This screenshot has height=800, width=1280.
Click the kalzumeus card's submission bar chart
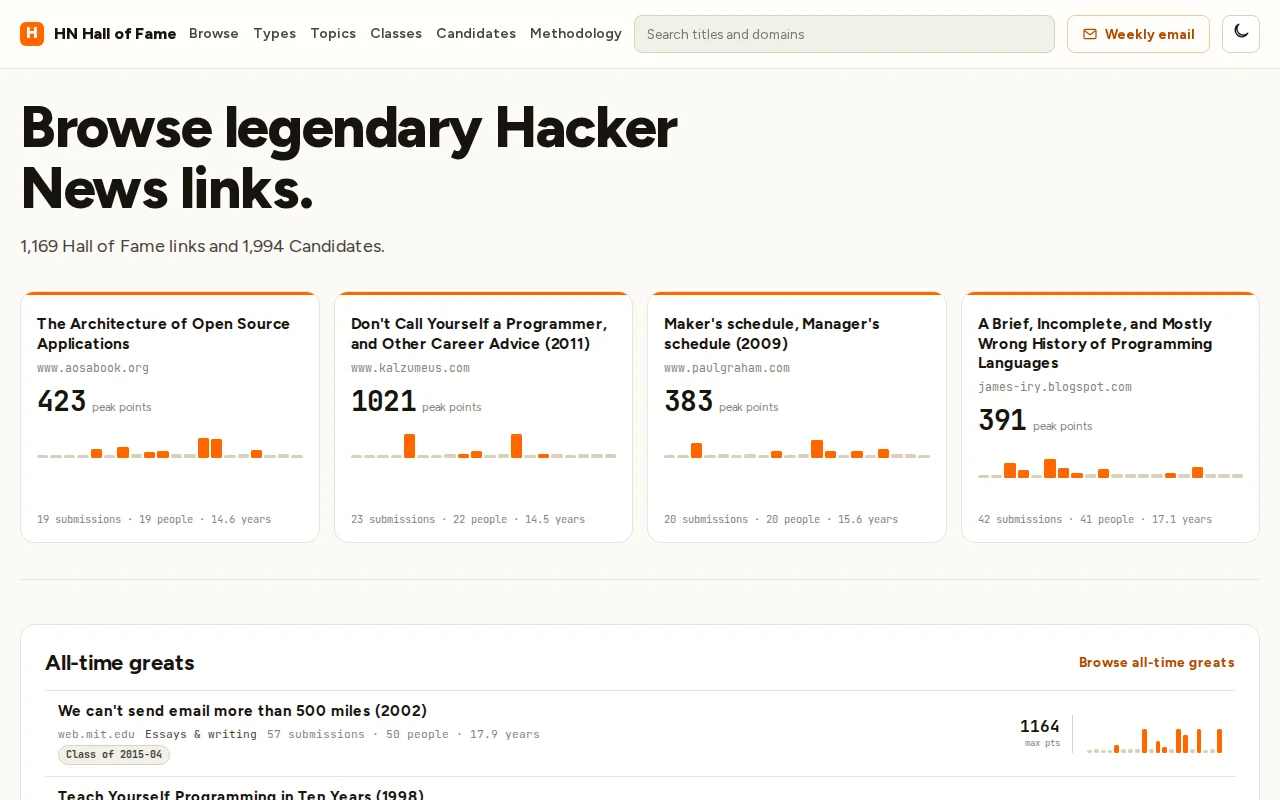[484, 445]
